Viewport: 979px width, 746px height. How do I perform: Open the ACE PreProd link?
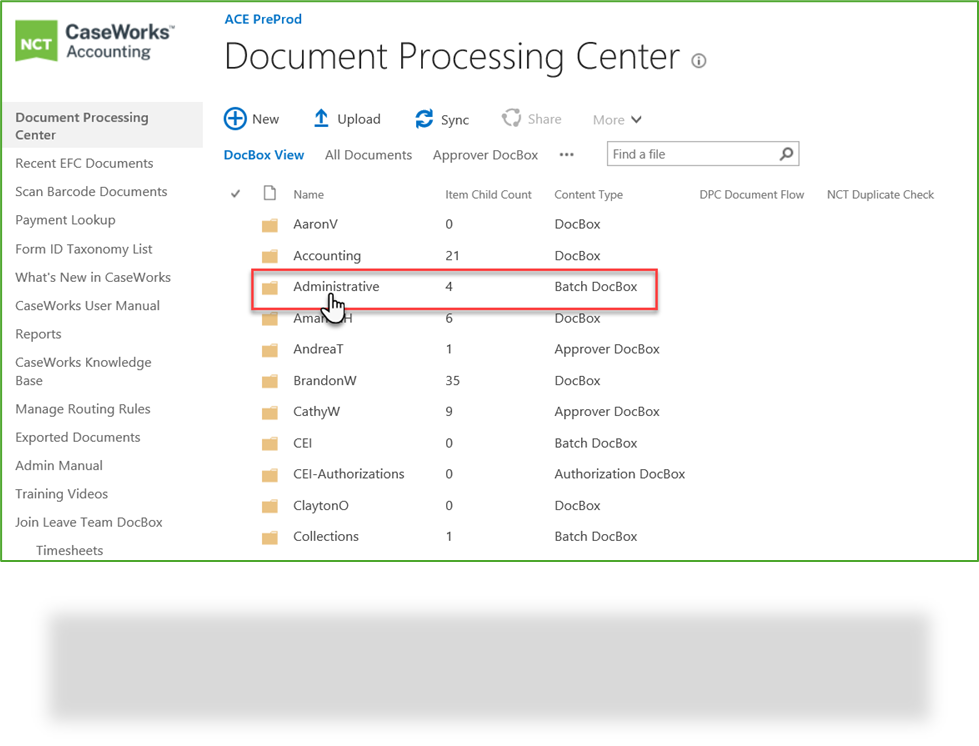pos(263,18)
